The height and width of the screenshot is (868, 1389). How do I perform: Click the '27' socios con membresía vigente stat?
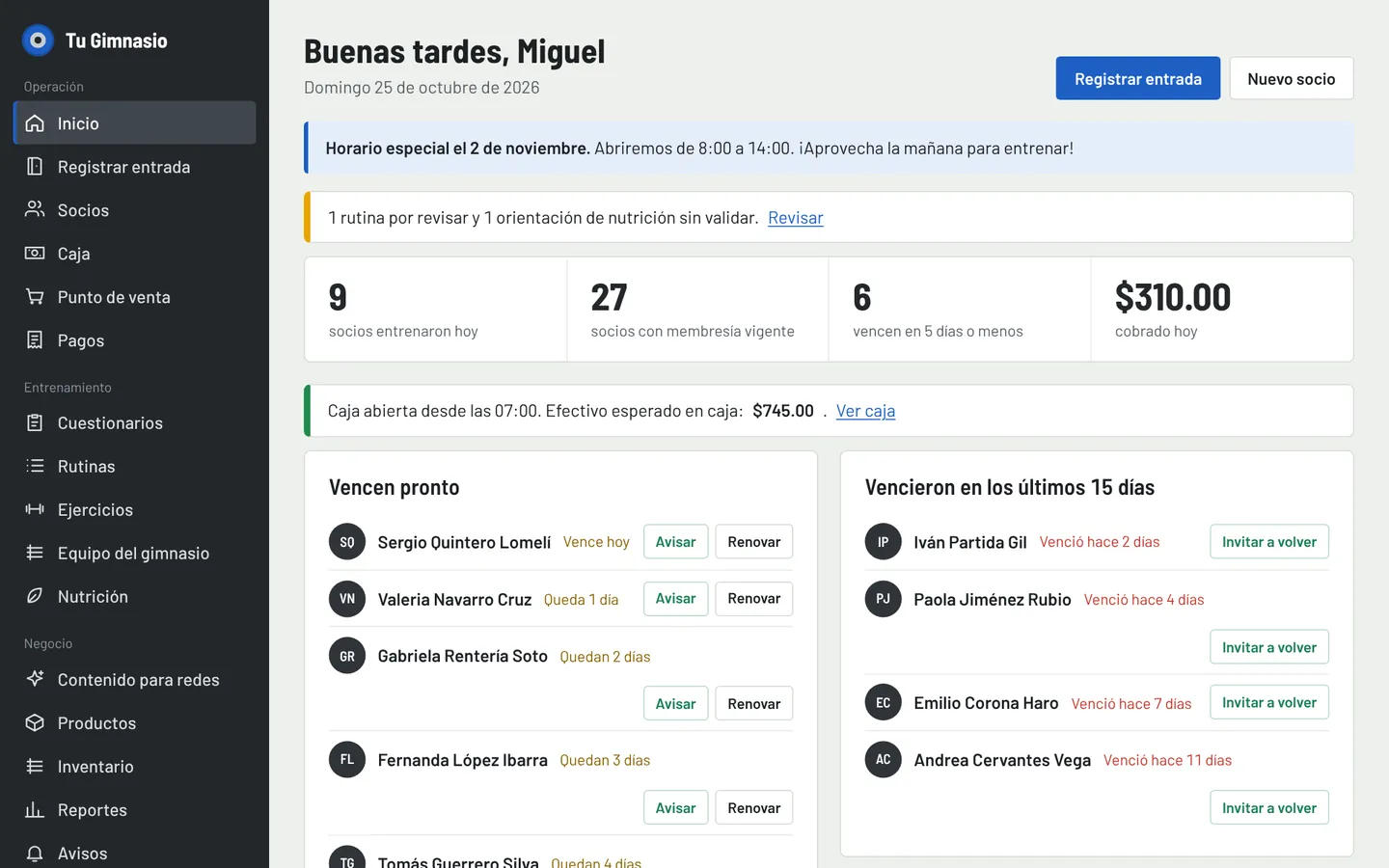609,297
